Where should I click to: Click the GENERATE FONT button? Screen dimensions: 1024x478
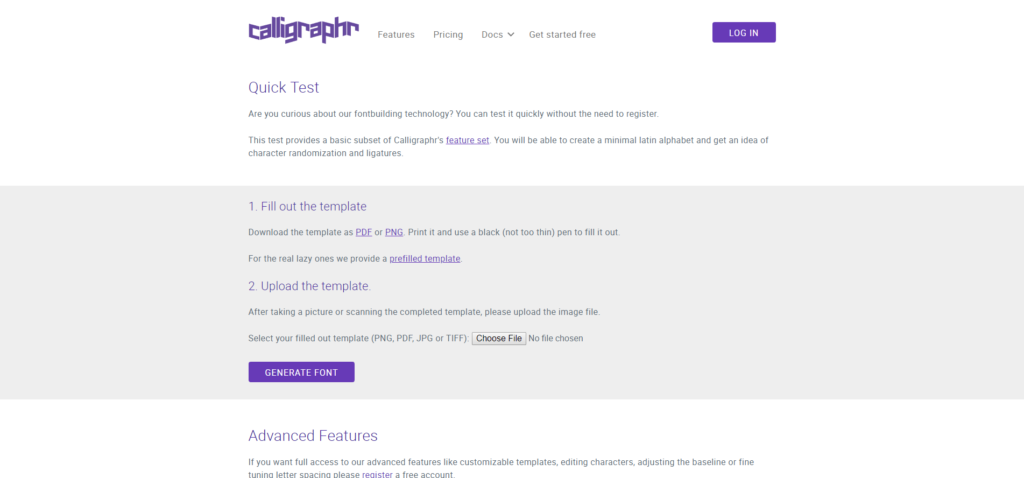301,372
